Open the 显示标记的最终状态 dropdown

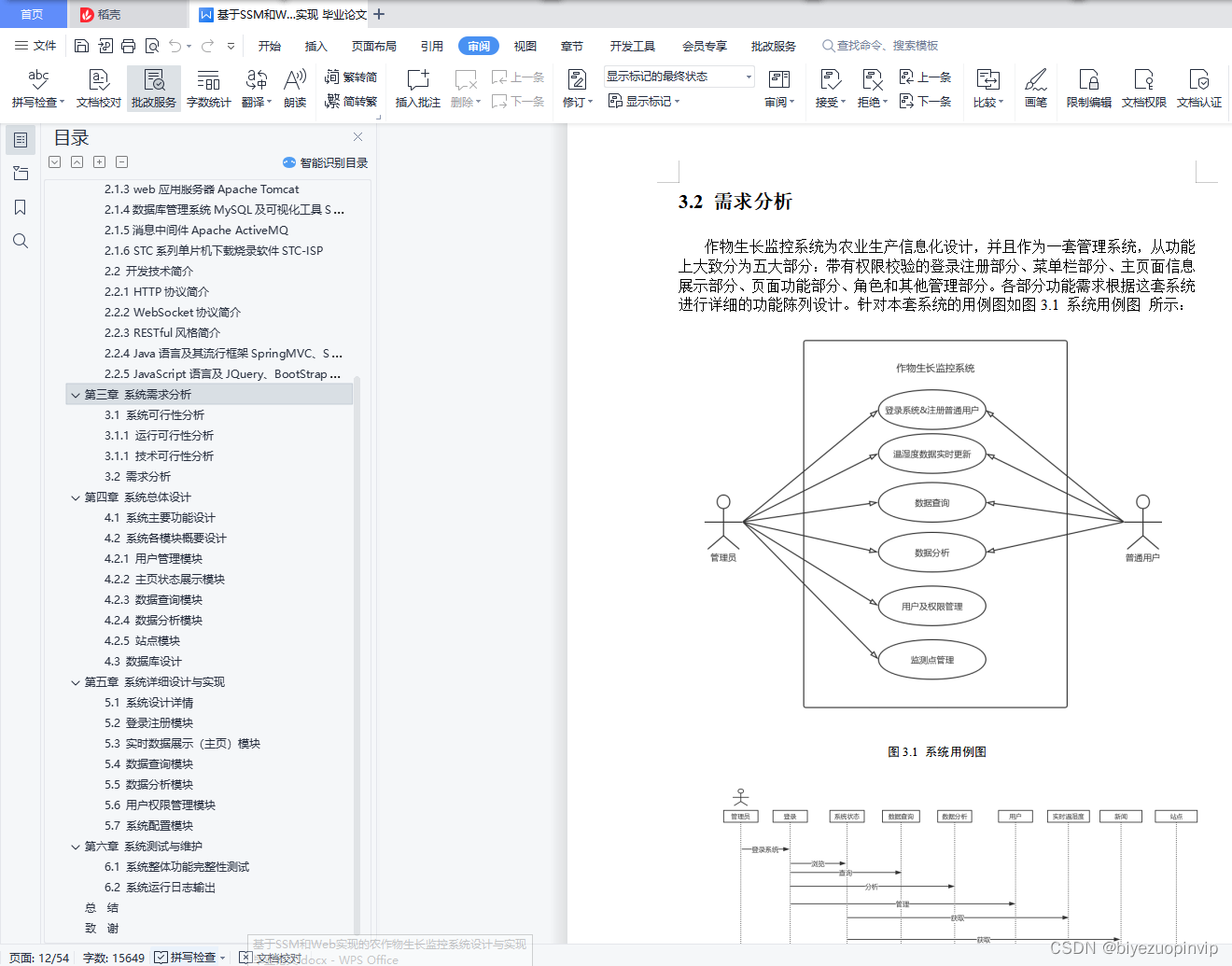(x=747, y=77)
